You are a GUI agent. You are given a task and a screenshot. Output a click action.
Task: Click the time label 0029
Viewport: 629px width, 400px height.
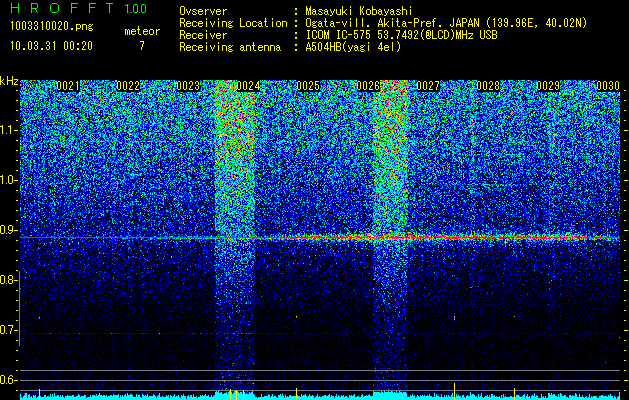click(x=548, y=86)
